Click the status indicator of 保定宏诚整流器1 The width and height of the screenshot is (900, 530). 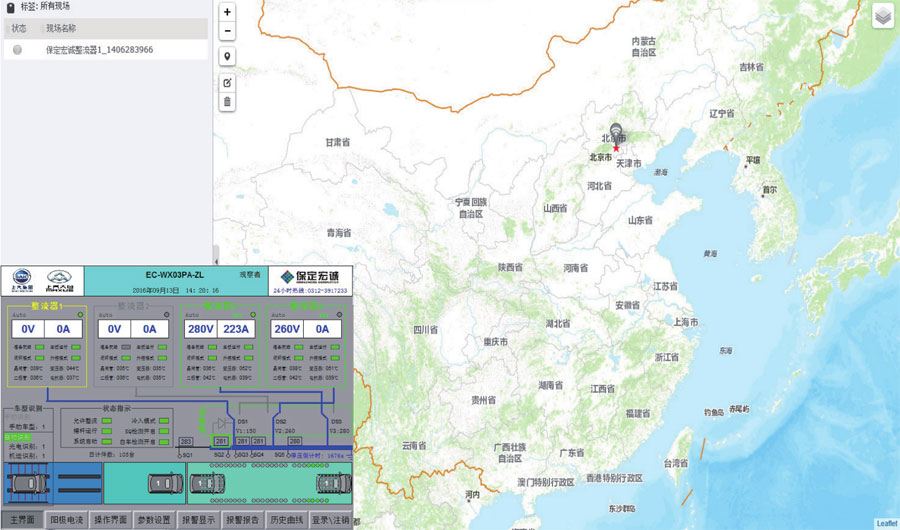click(17, 49)
